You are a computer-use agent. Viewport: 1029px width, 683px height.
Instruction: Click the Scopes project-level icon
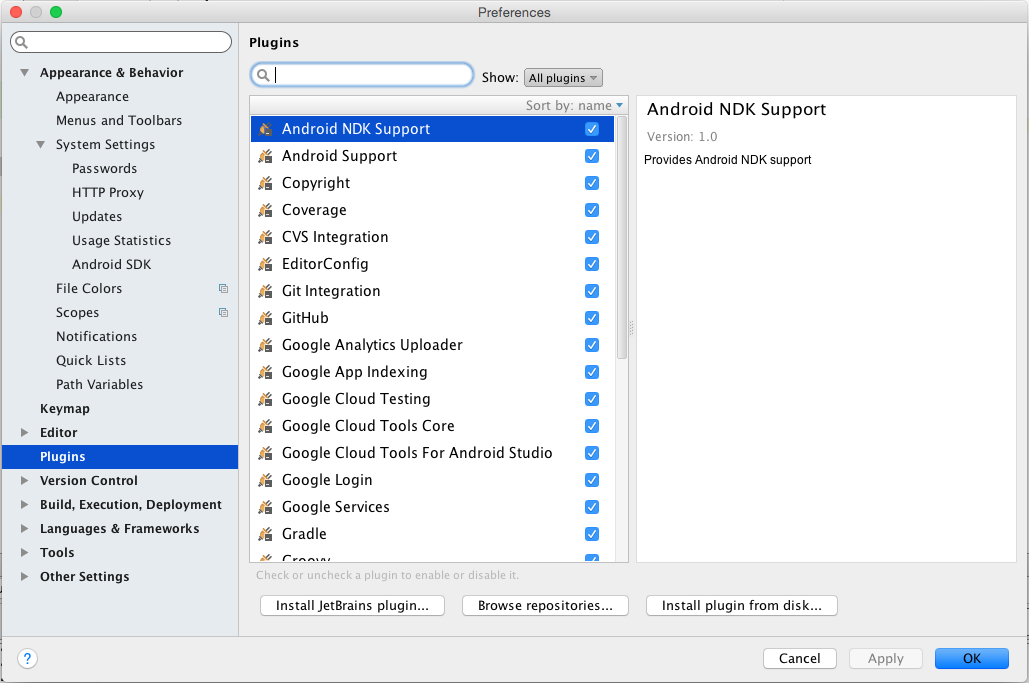point(223,312)
